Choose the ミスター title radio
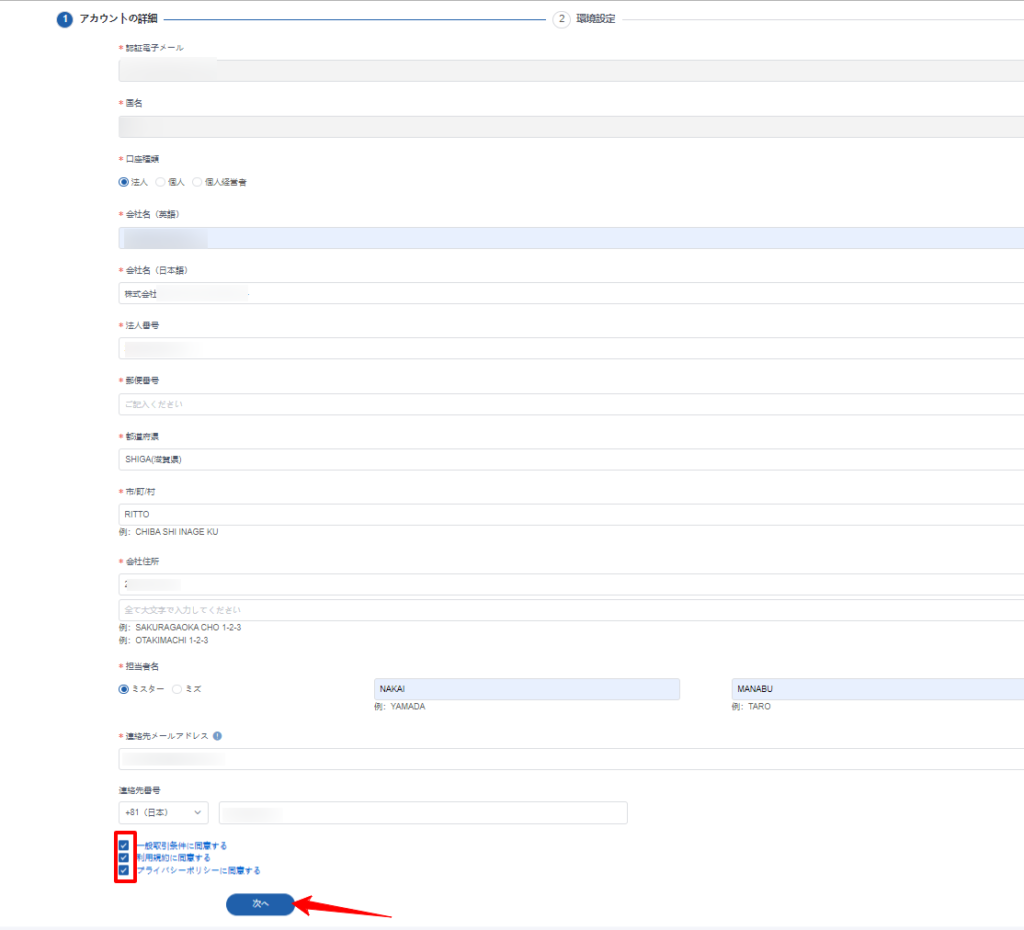 123,689
